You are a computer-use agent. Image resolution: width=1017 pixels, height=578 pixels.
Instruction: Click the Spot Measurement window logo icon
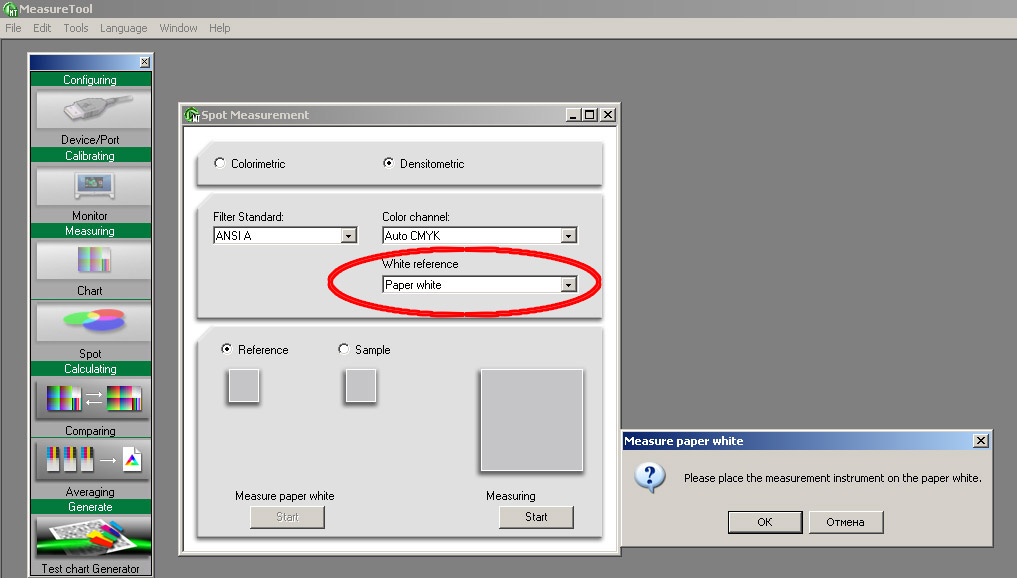point(192,115)
